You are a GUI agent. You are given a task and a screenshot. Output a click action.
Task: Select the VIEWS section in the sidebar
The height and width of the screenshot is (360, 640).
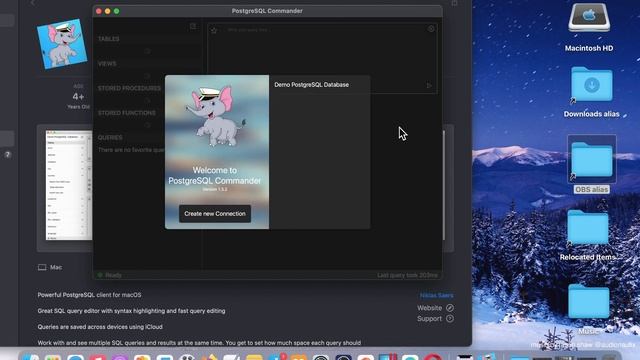click(x=107, y=64)
